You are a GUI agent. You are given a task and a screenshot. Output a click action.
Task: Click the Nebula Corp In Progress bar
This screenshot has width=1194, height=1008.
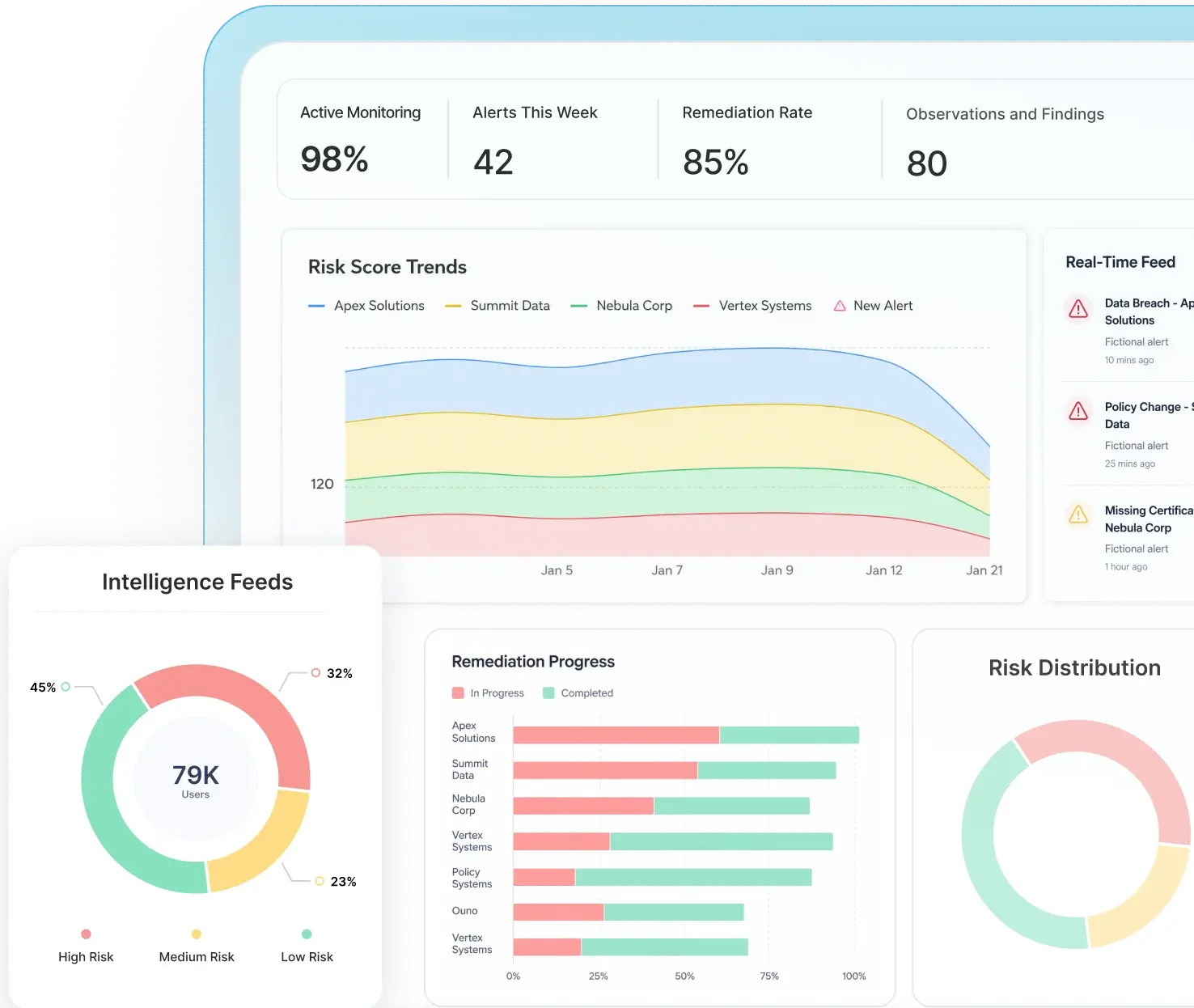(583, 806)
